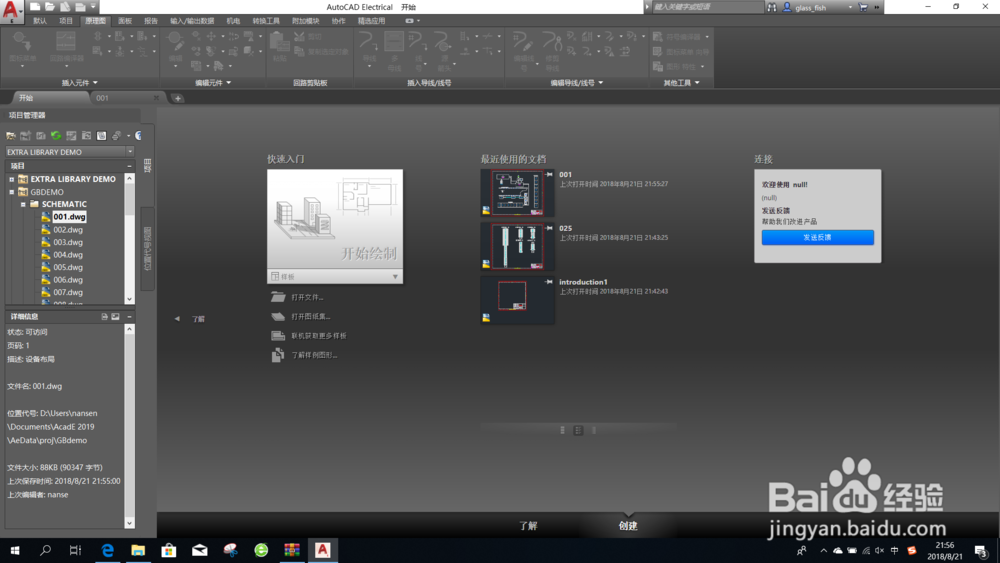Viewport: 1000px width, 563px height.
Task: Toggle the pin on recent document 025
Action: pos(548,228)
